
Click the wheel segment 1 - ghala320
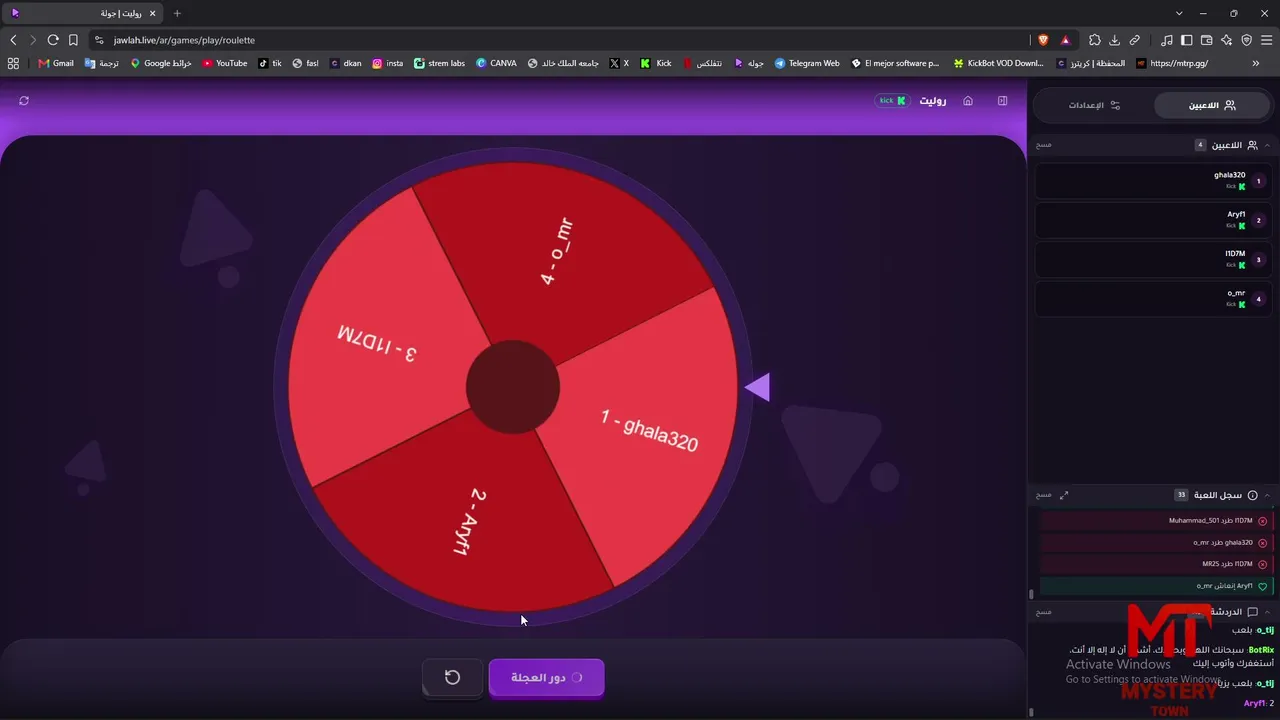point(650,430)
